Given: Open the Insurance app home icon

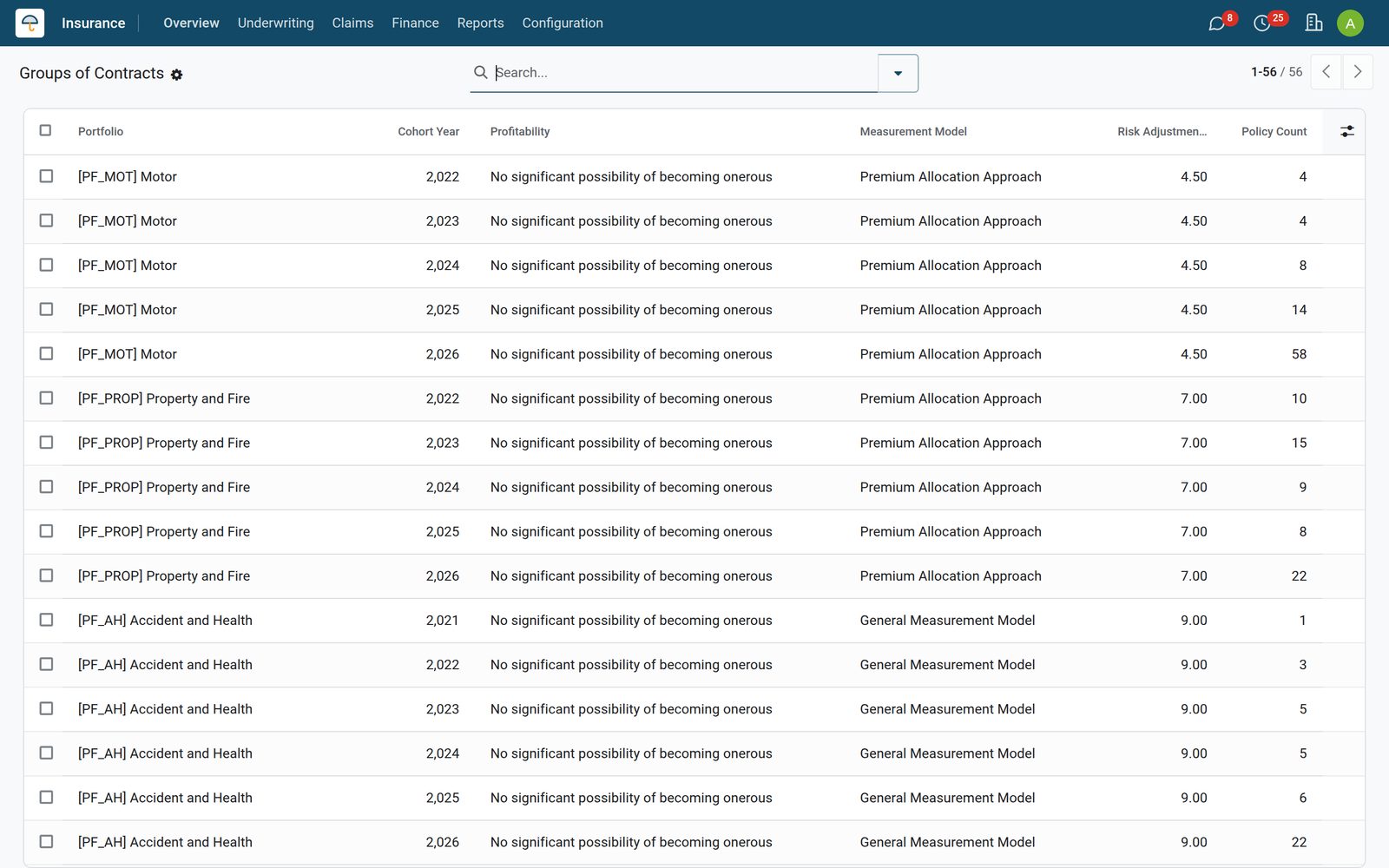Looking at the screenshot, I should 30,23.
